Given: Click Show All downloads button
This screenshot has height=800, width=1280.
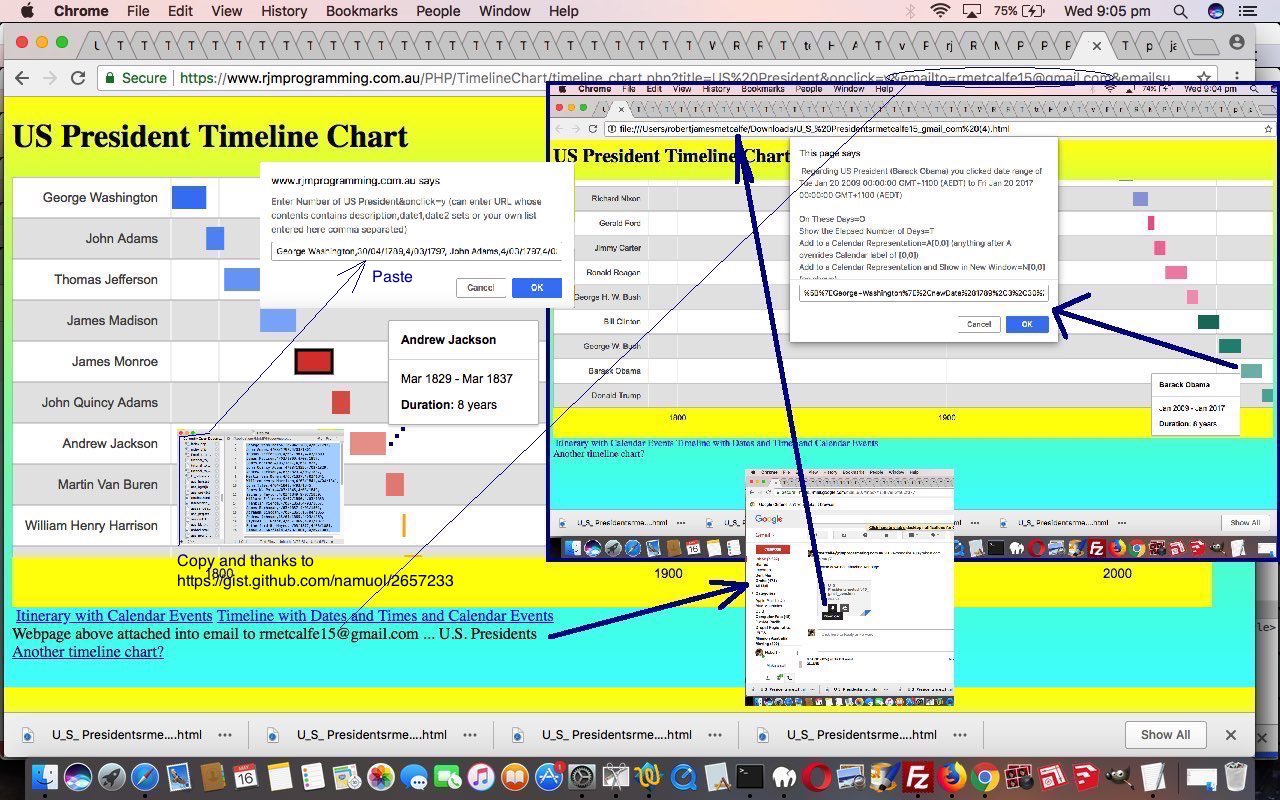Looking at the screenshot, I should click(1165, 735).
